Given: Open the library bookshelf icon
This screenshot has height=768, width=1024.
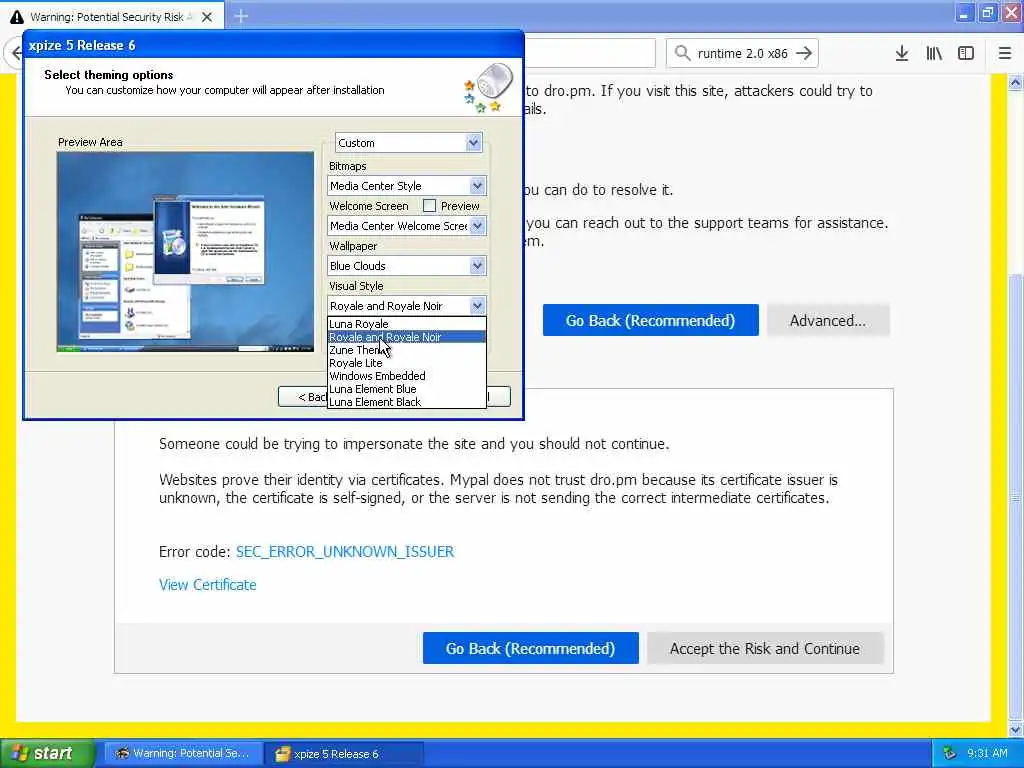Looking at the screenshot, I should pos(934,54).
